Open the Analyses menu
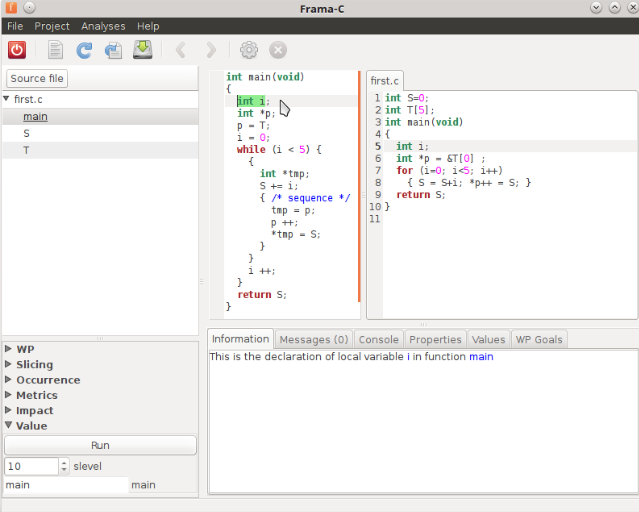The width and height of the screenshot is (639, 512). coord(104,26)
